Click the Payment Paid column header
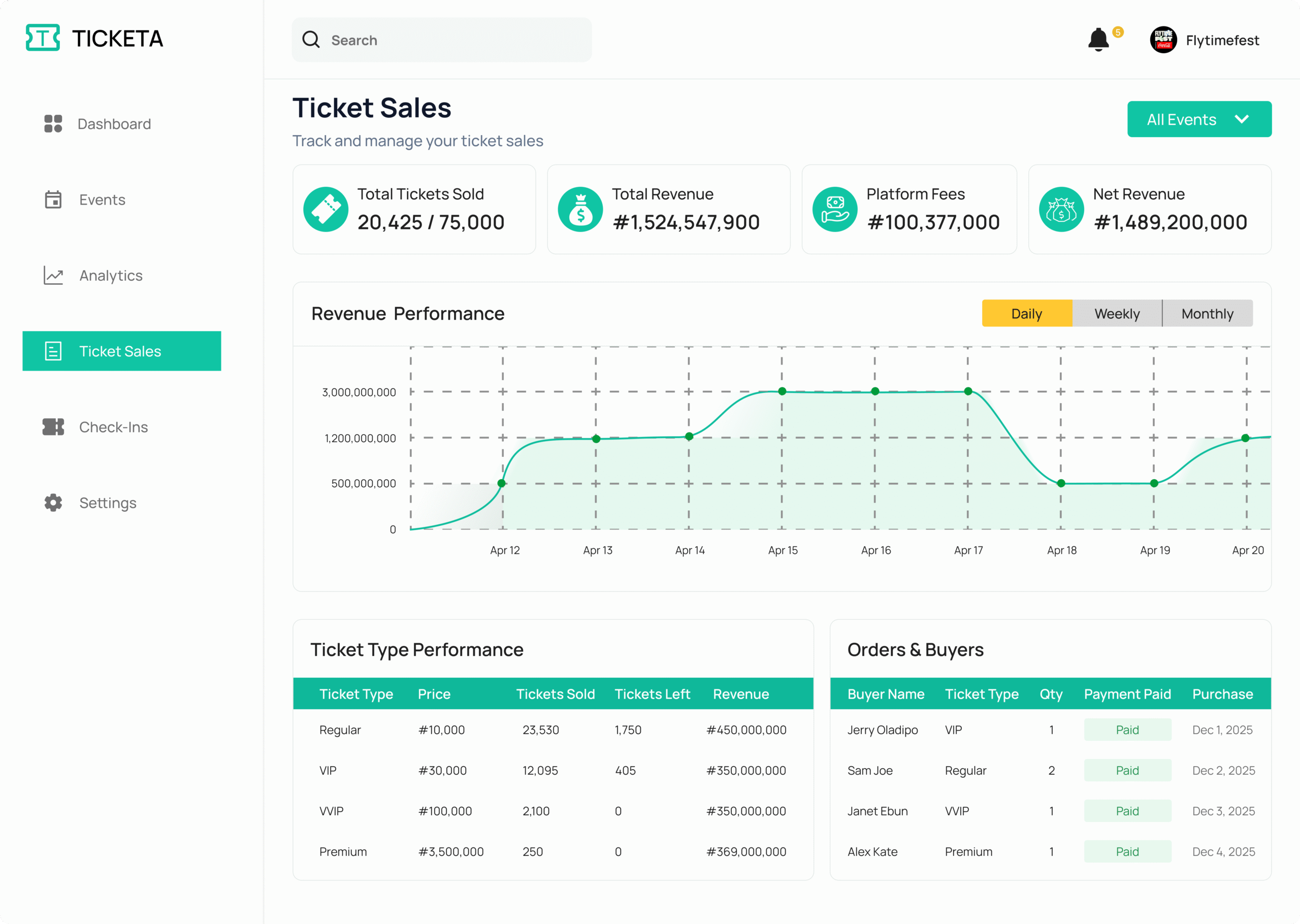Screen dimensions: 1300x924 pos(1127,694)
